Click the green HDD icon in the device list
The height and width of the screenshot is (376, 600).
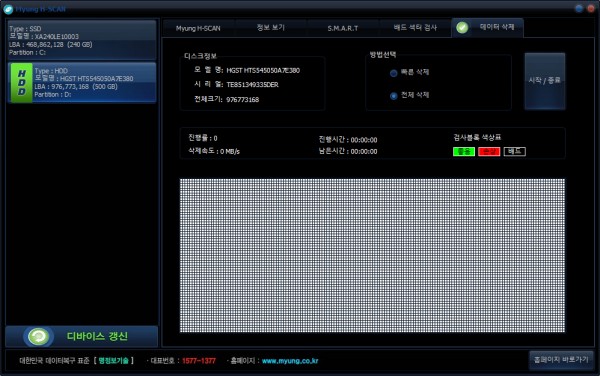coord(21,83)
